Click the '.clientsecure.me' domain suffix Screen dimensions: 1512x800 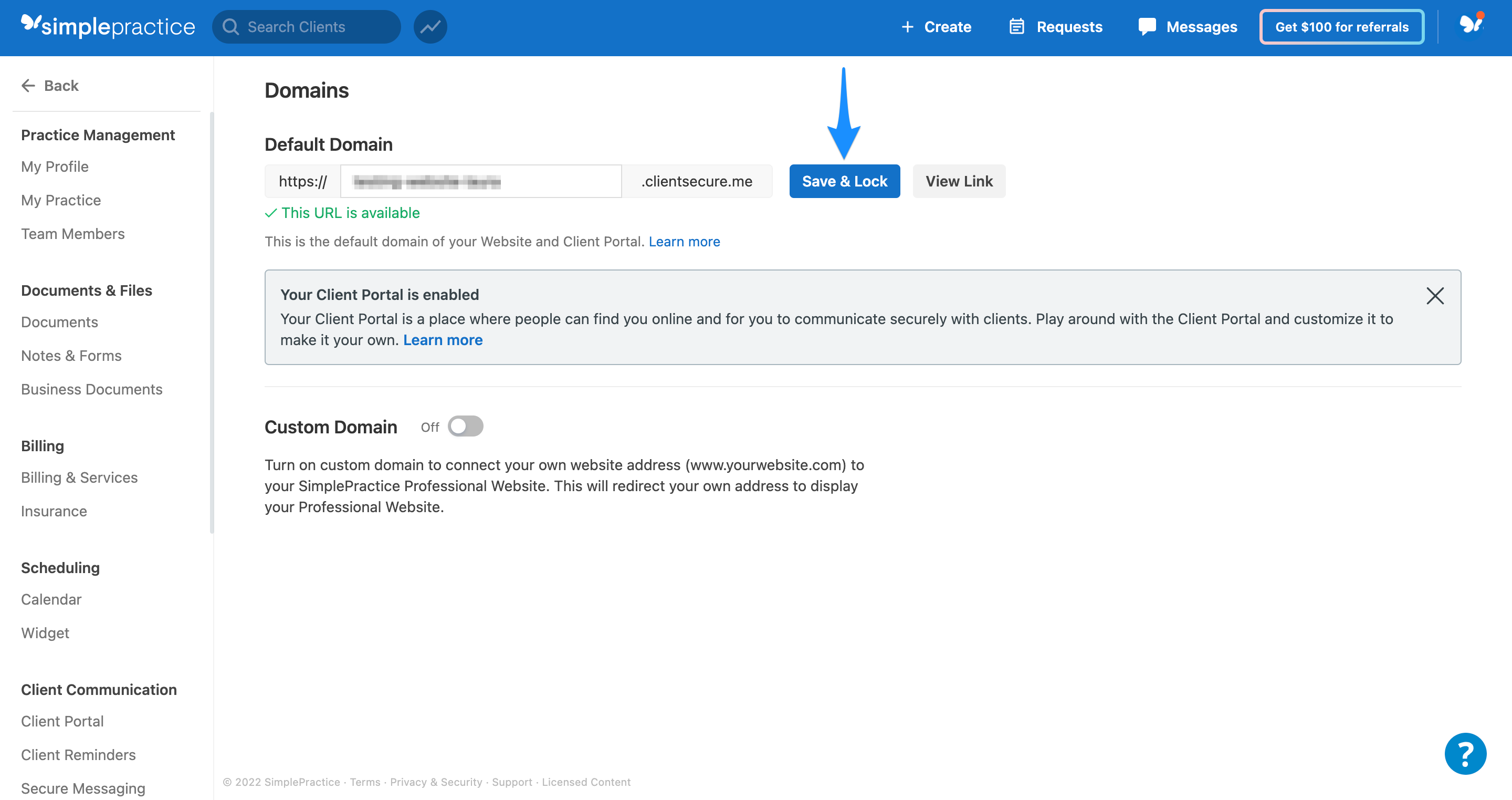[697, 182]
